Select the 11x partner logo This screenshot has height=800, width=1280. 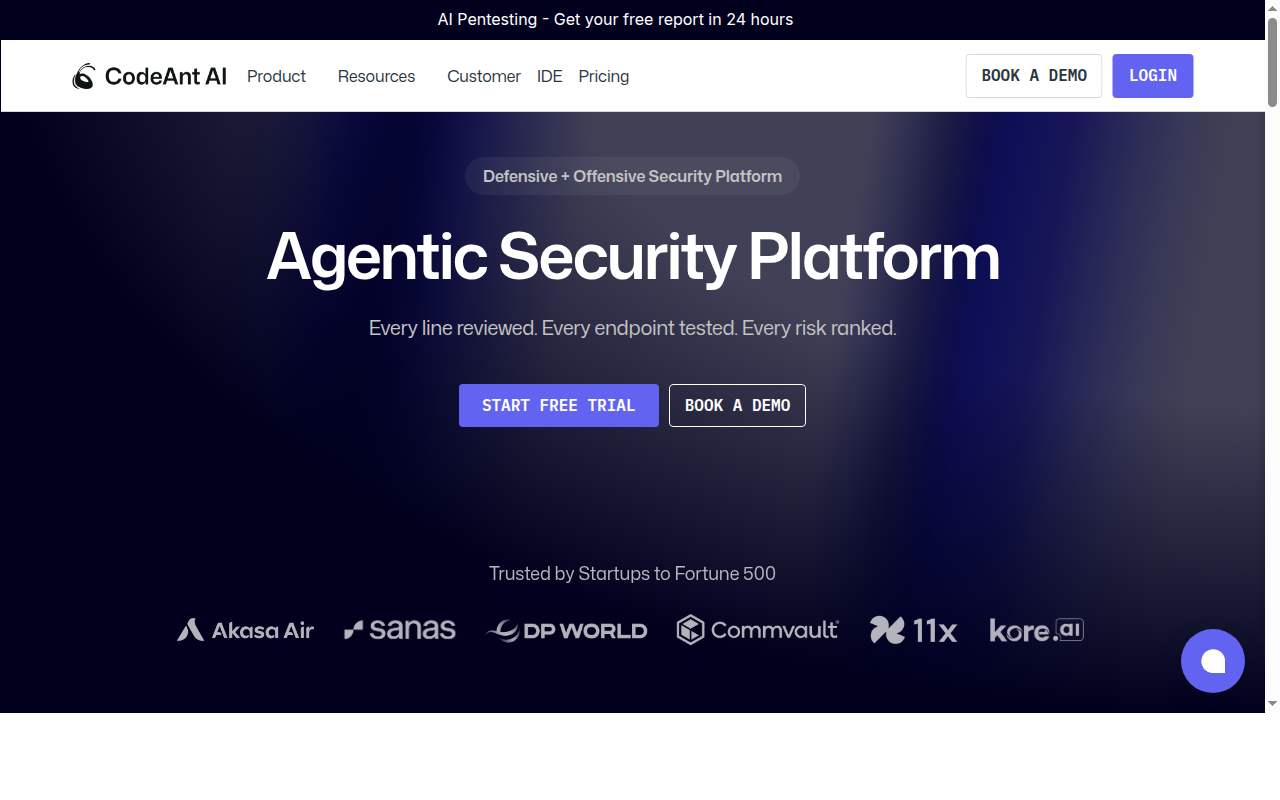912,630
